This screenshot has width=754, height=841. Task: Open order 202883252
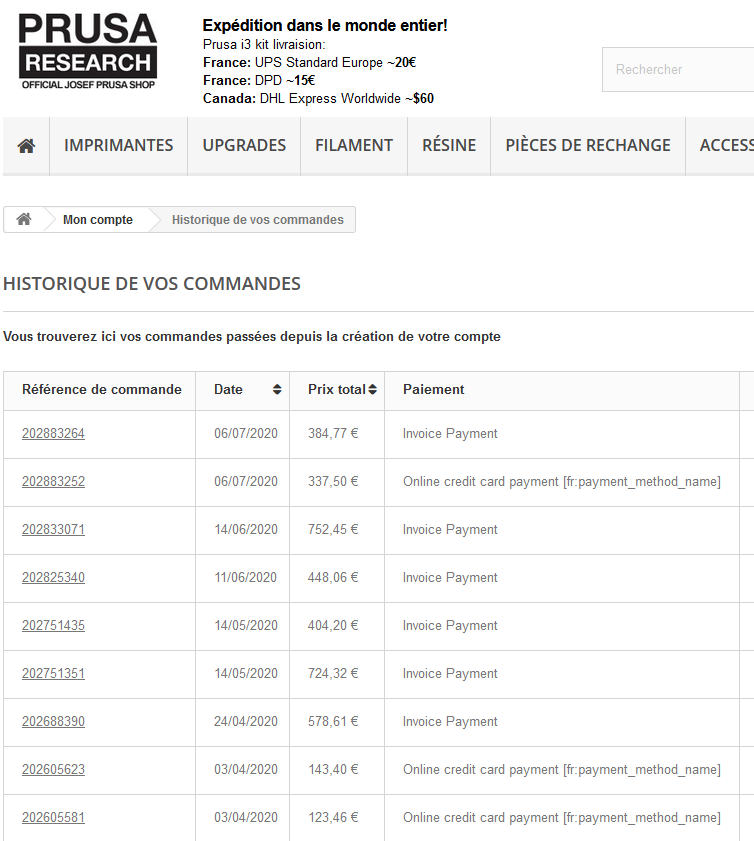click(x=53, y=482)
